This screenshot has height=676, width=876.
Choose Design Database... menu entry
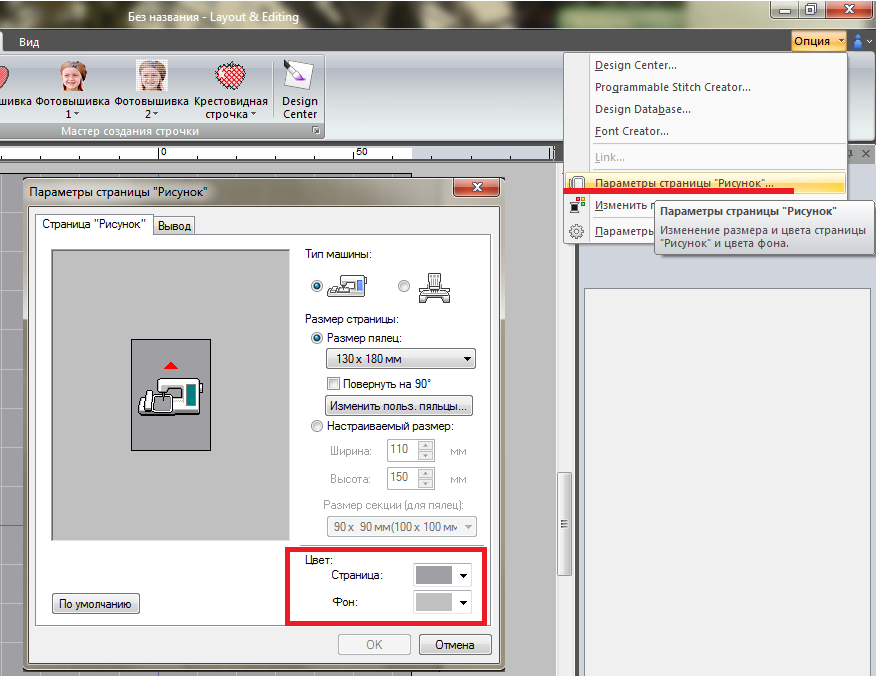pos(642,110)
